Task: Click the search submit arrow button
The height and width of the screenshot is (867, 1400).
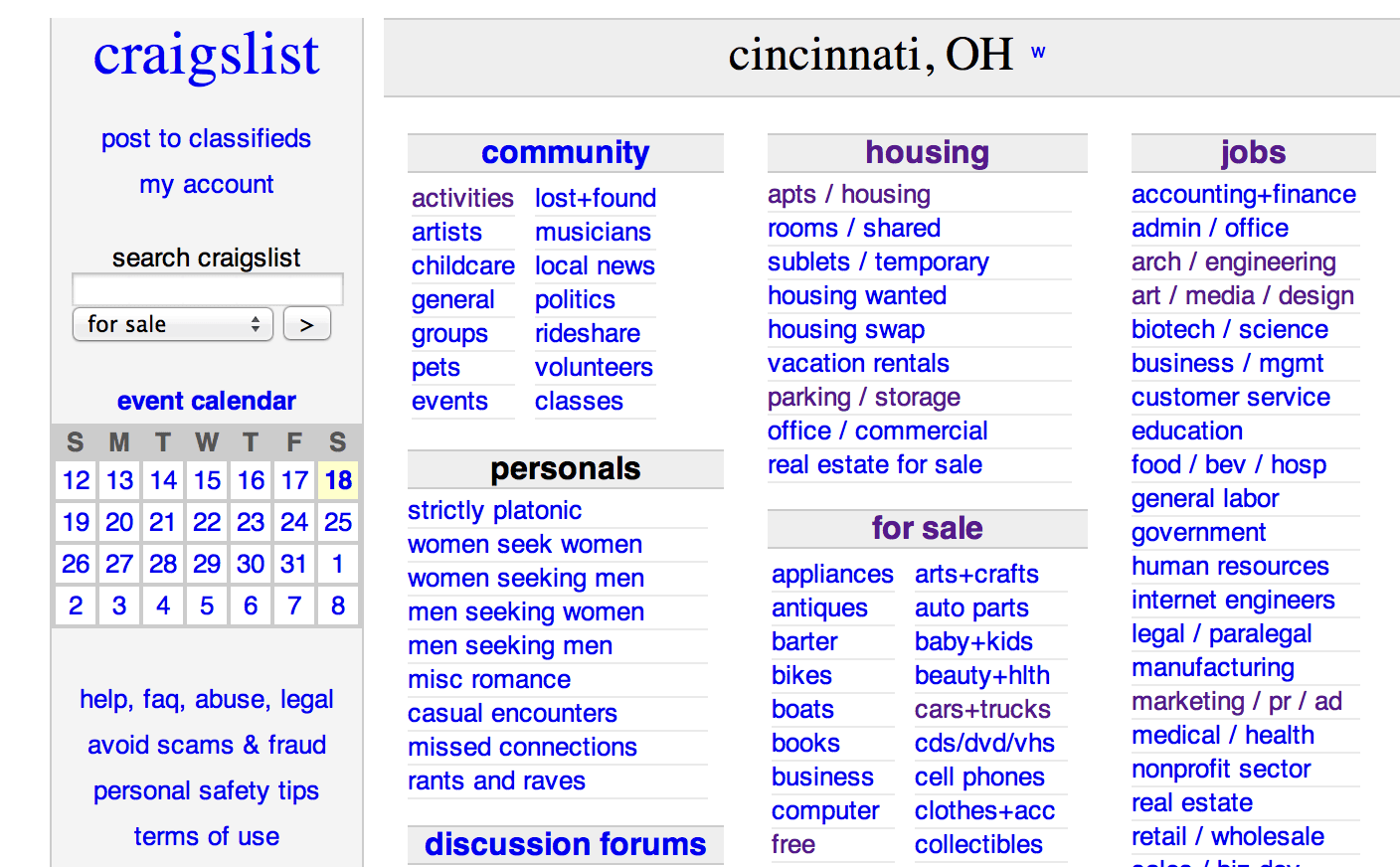Action: pyautogui.click(x=306, y=324)
